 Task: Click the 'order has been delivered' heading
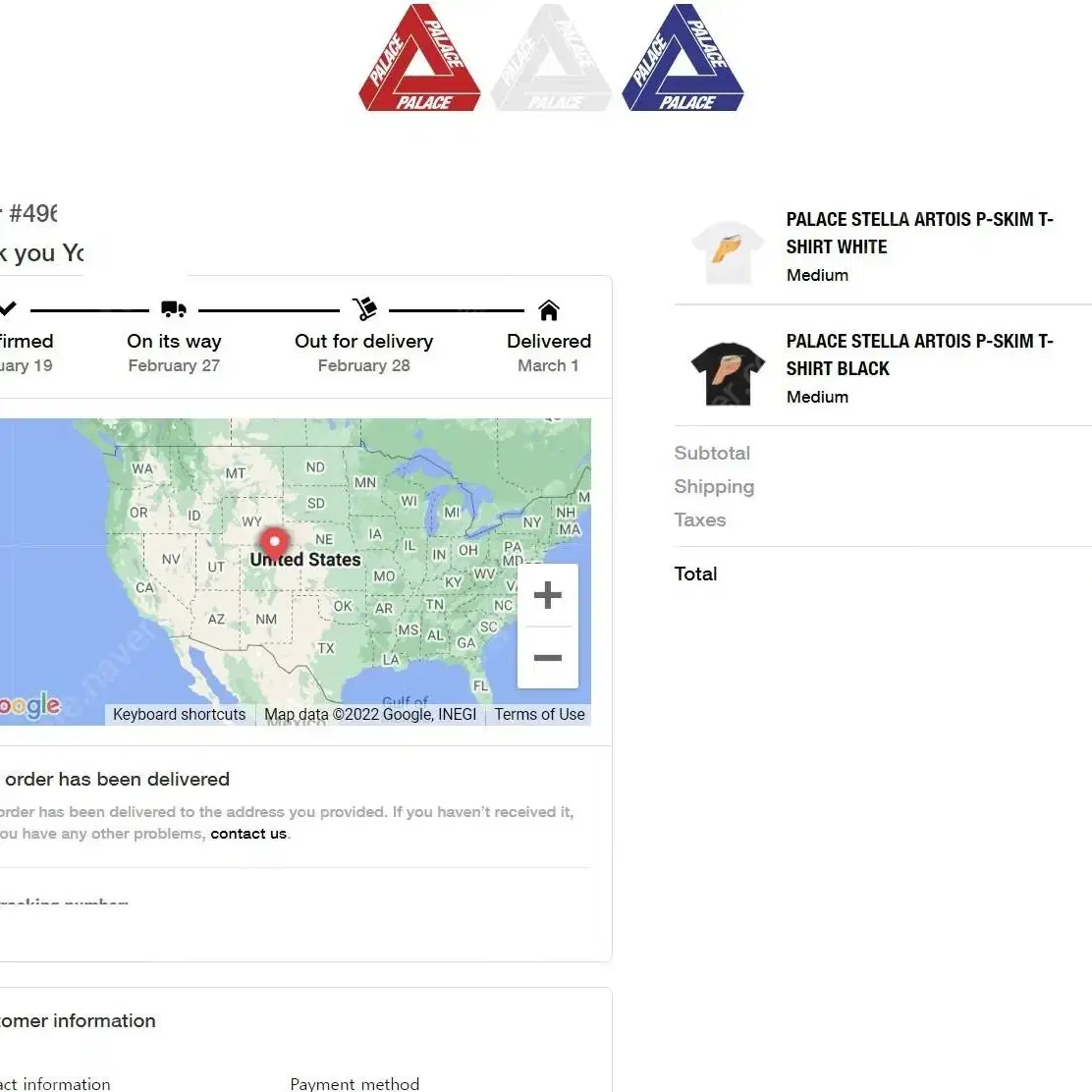click(x=117, y=780)
